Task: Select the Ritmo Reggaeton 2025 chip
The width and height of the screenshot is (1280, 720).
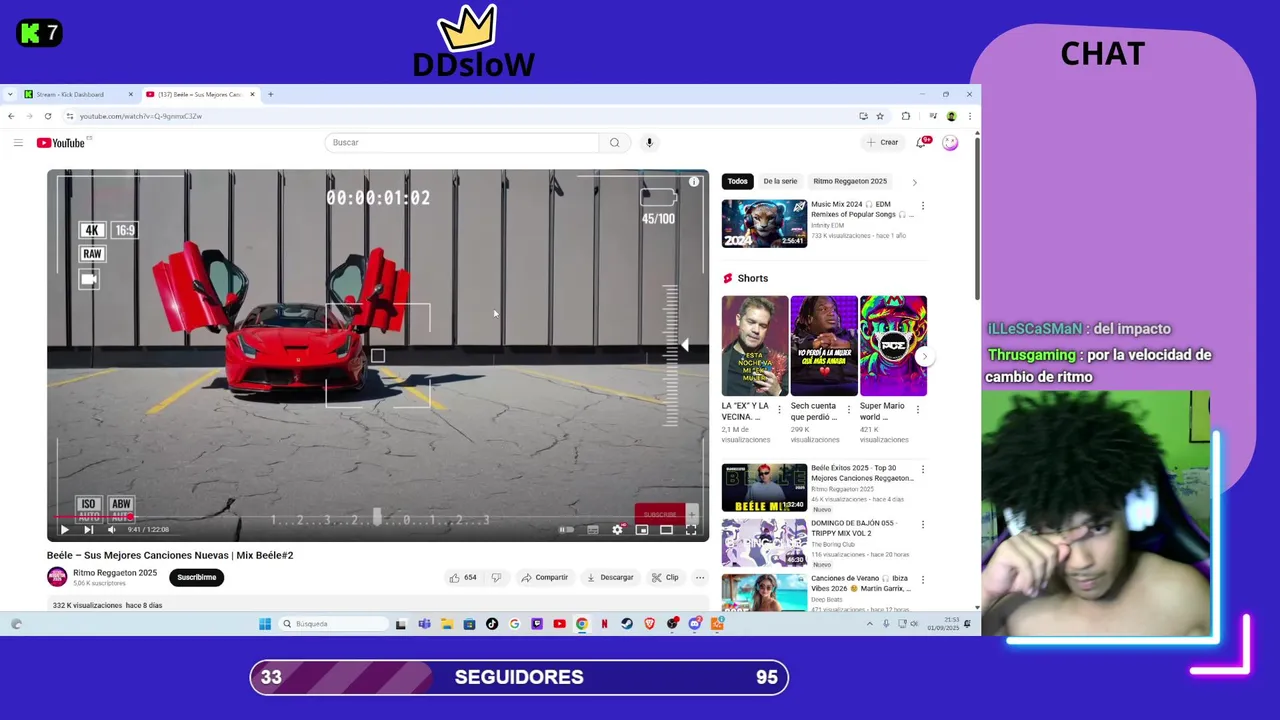Action: (x=850, y=181)
